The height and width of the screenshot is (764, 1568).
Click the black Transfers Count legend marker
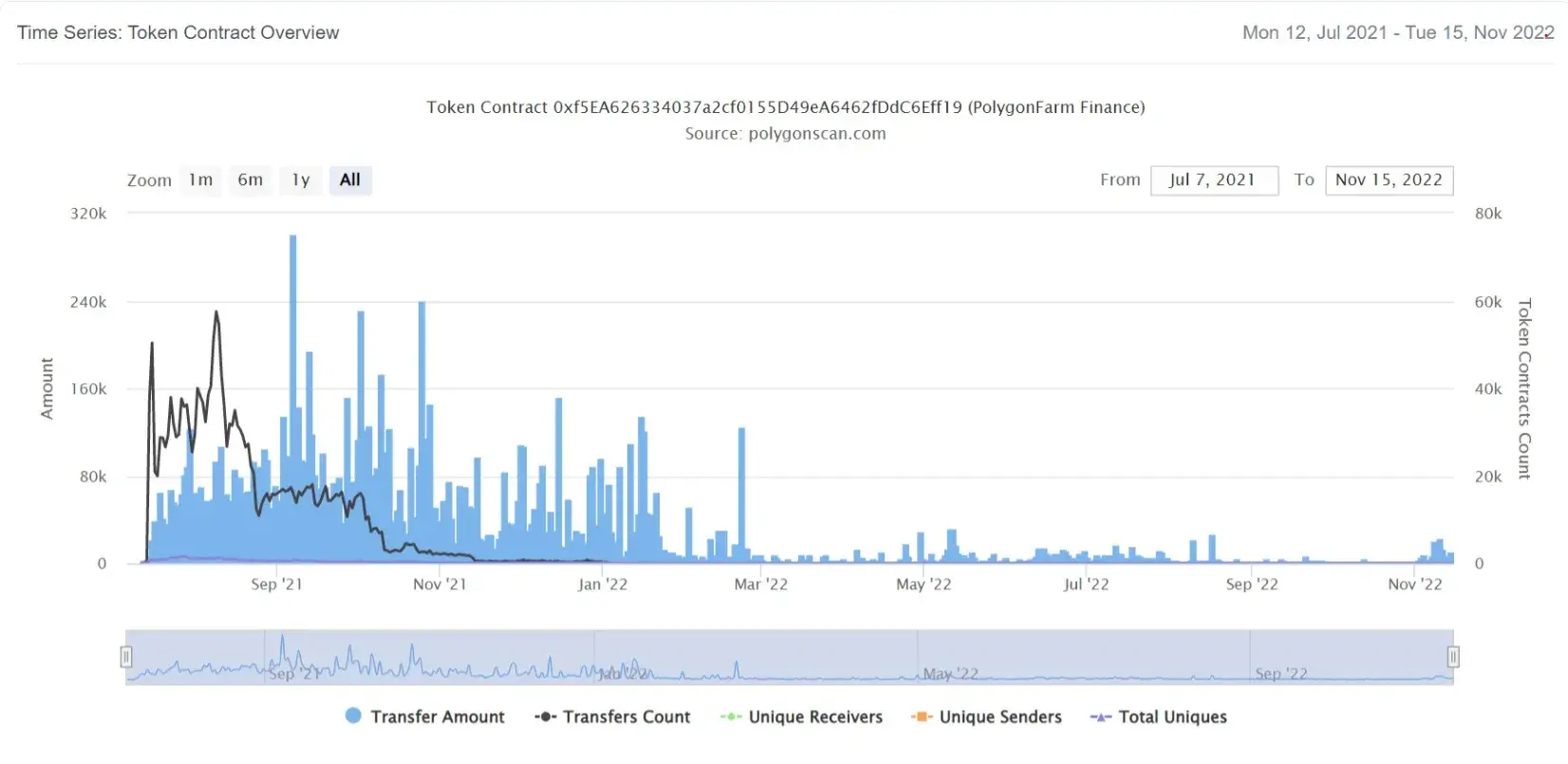click(545, 717)
